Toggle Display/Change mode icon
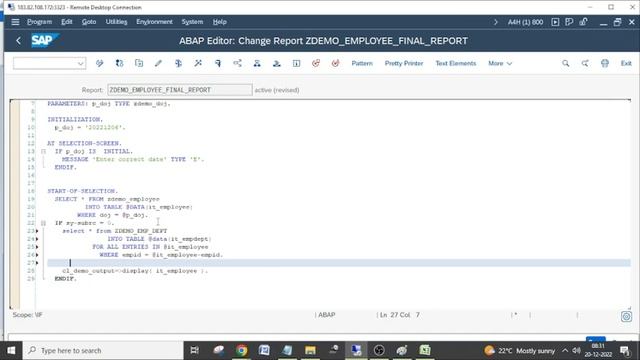This screenshot has width=640, height=360. pyautogui.click(x=100, y=63)
